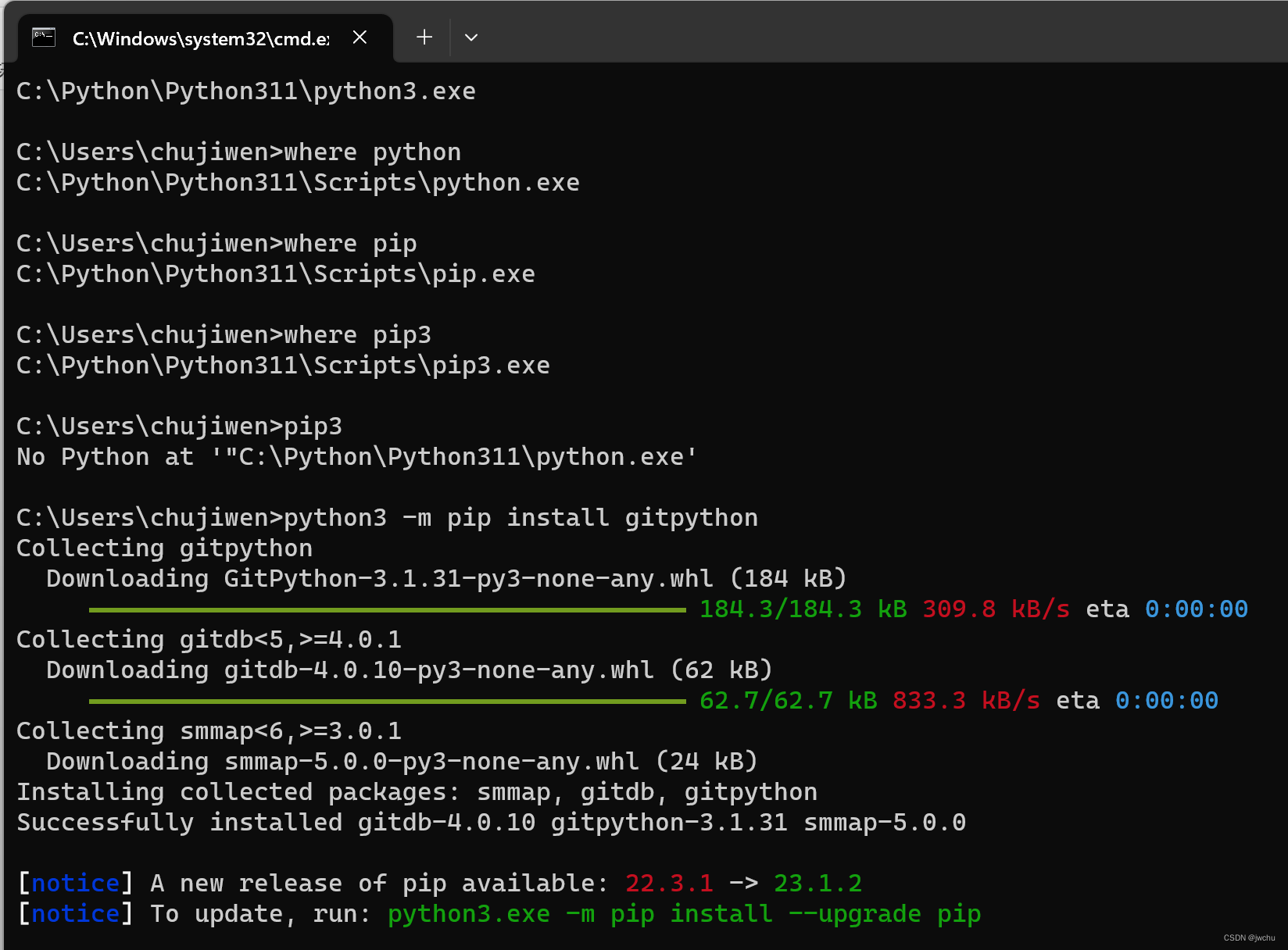The image size is (1288, 950).
Task: Click the path 'C:\Python\Python311\Scripts\pip3.exe'
Action: click(x=283, y=366)
